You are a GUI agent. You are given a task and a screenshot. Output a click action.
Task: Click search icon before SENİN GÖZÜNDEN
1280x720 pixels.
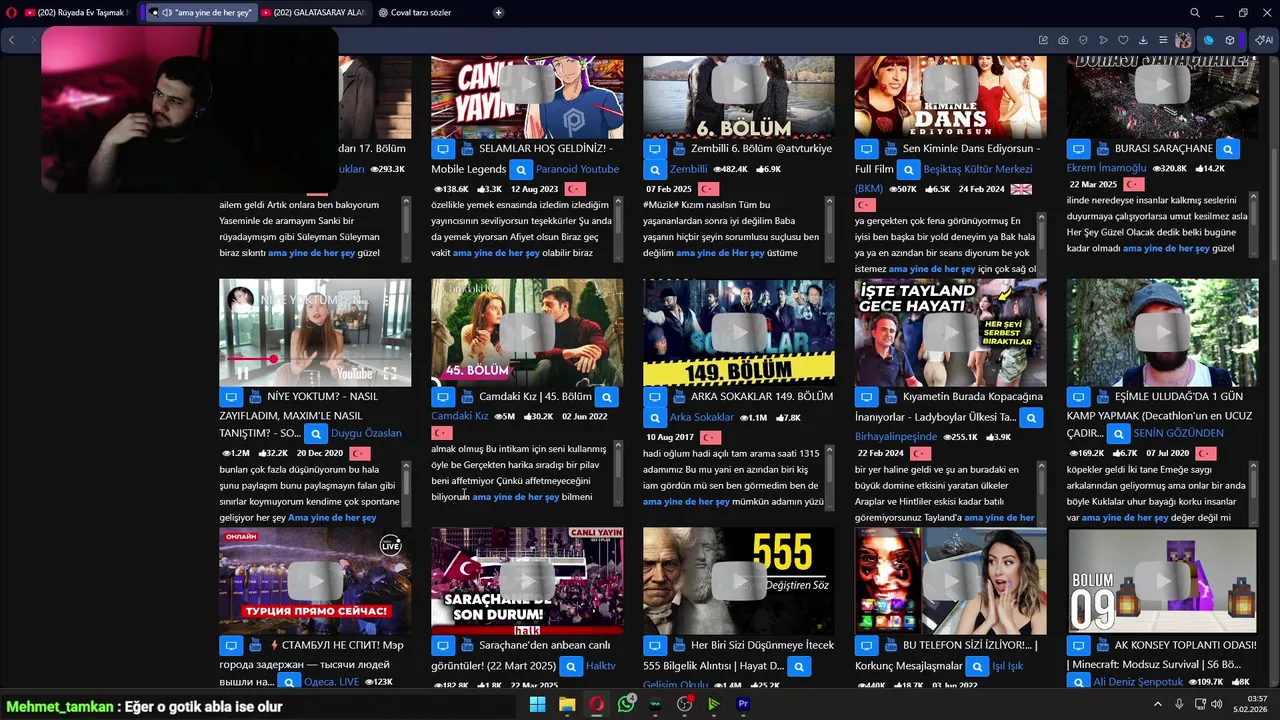[1118, 433]
